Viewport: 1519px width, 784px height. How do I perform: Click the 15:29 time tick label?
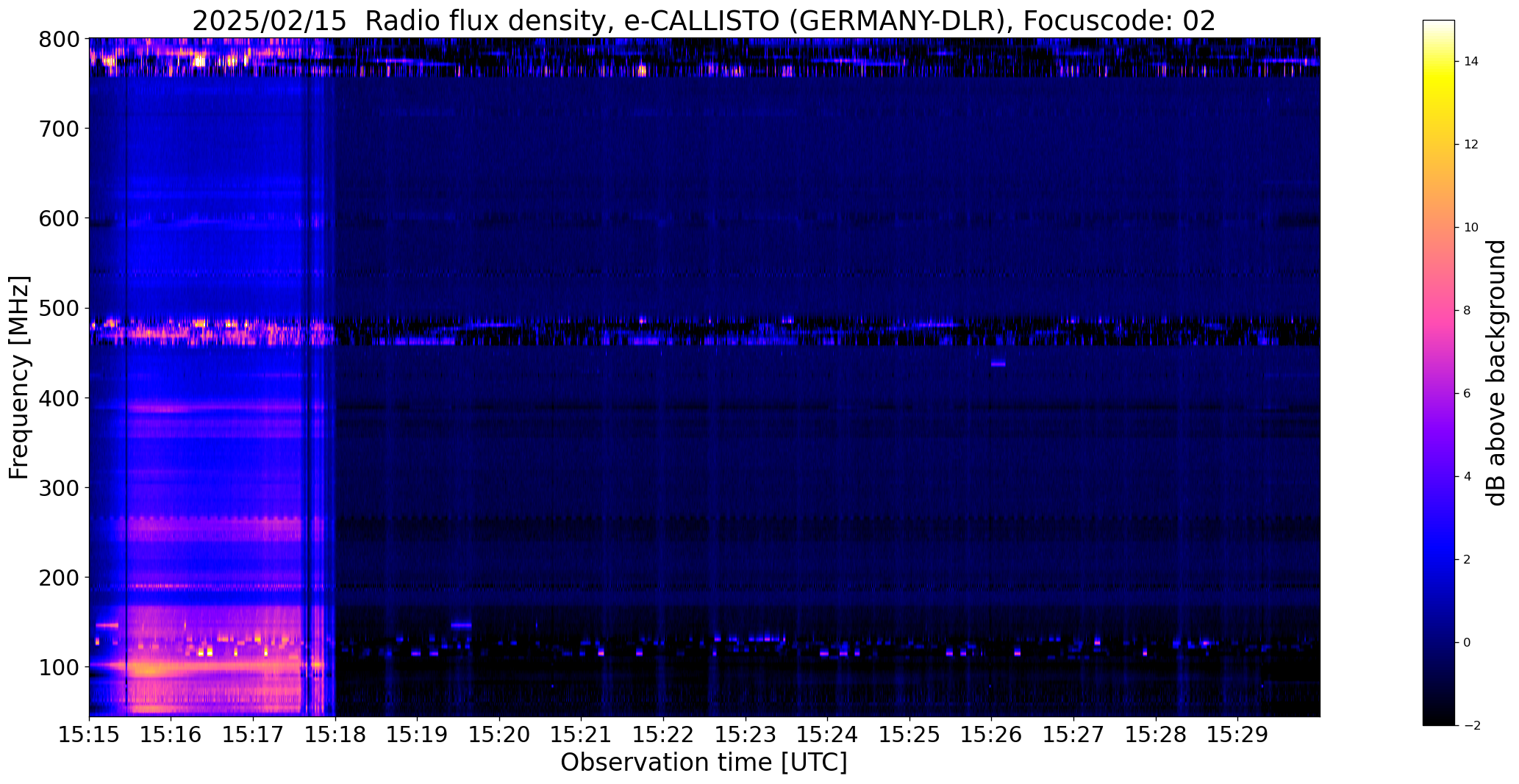[x=1238, y=735]
